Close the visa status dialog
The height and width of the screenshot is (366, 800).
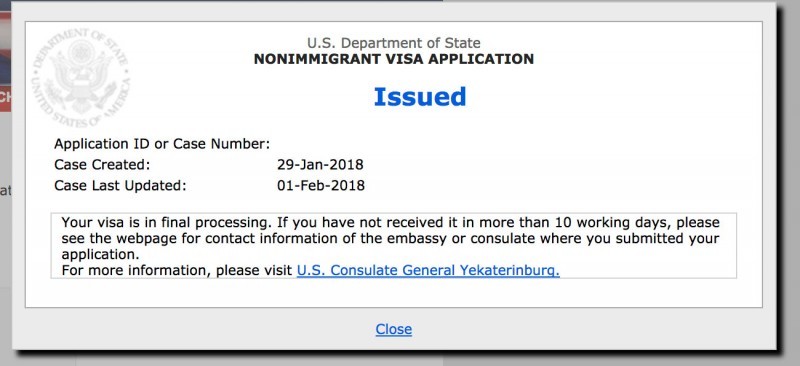point(393,329)
